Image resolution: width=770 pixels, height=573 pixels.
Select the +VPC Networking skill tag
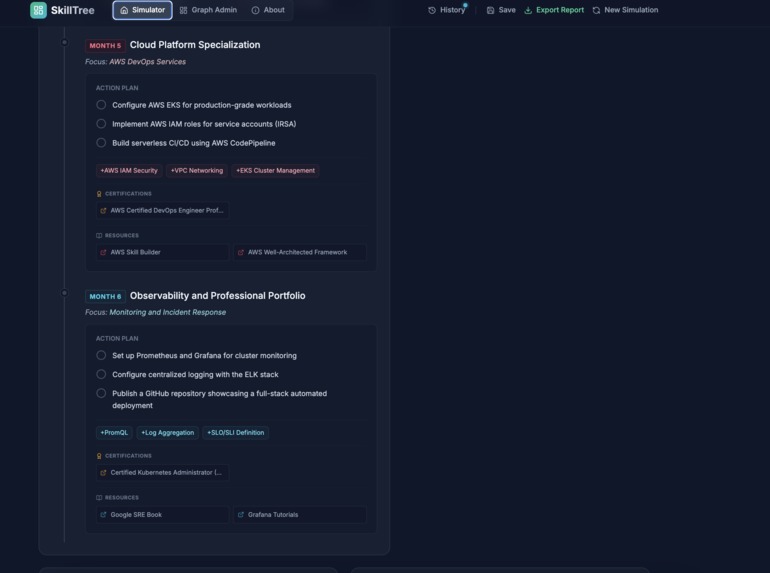197,170
